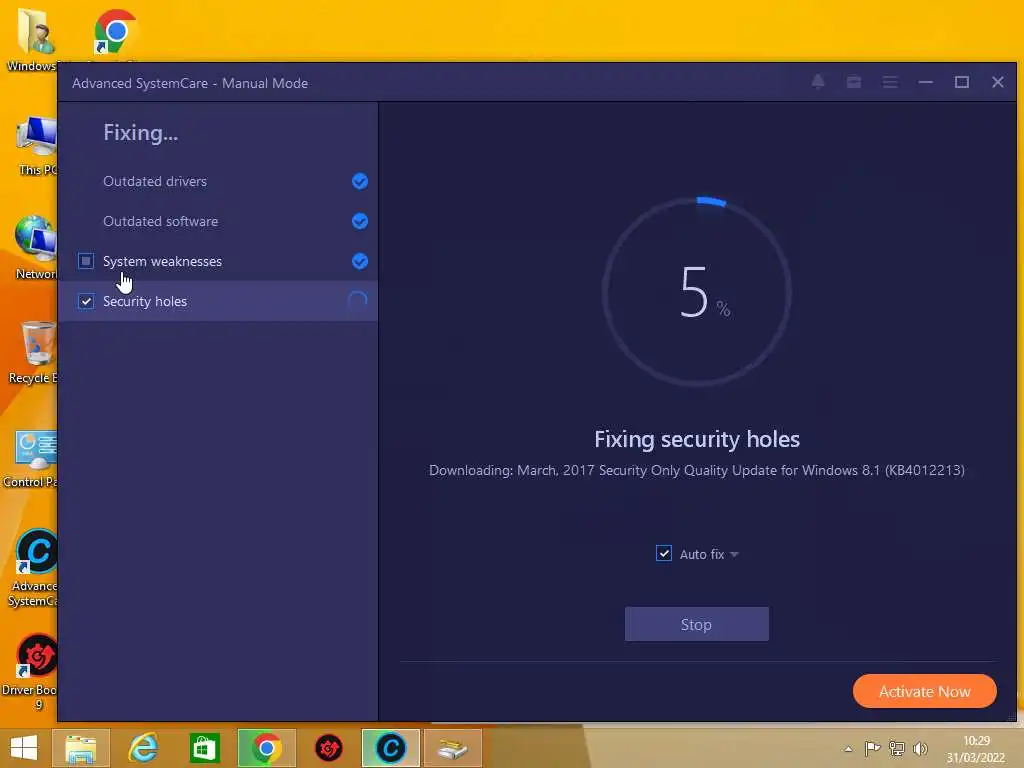
Task: Close the Advanced SystemCare window
Action: click(x=997, y=82)
